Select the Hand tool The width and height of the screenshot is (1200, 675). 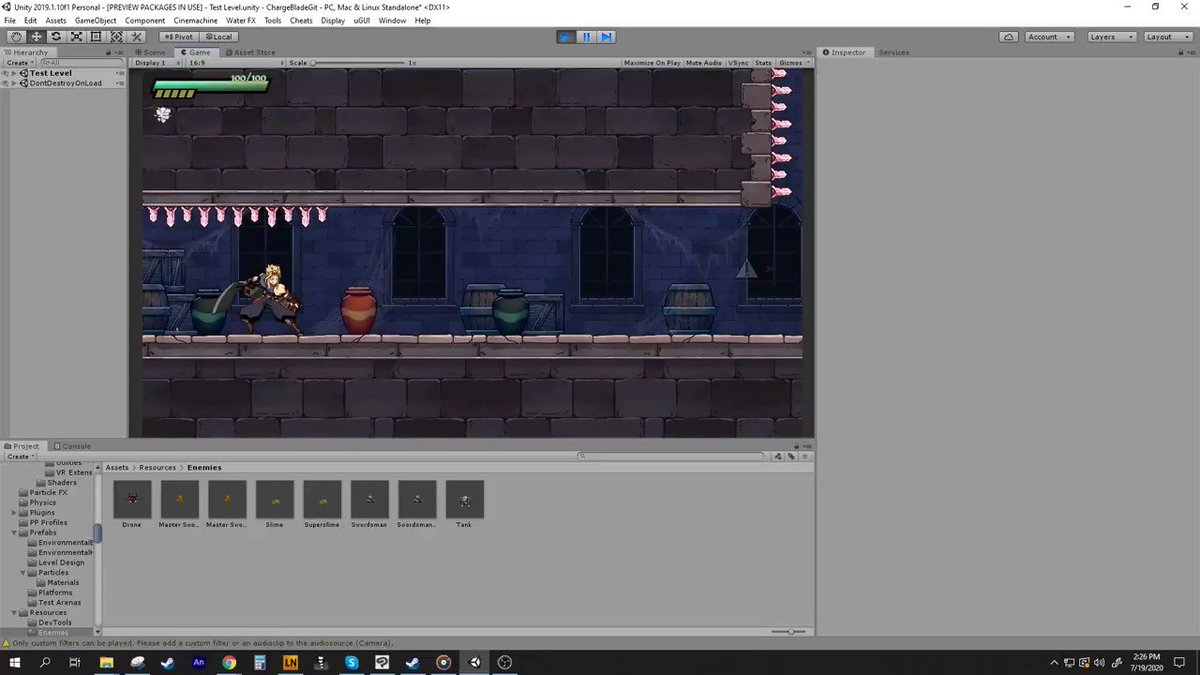coord(17,37)
